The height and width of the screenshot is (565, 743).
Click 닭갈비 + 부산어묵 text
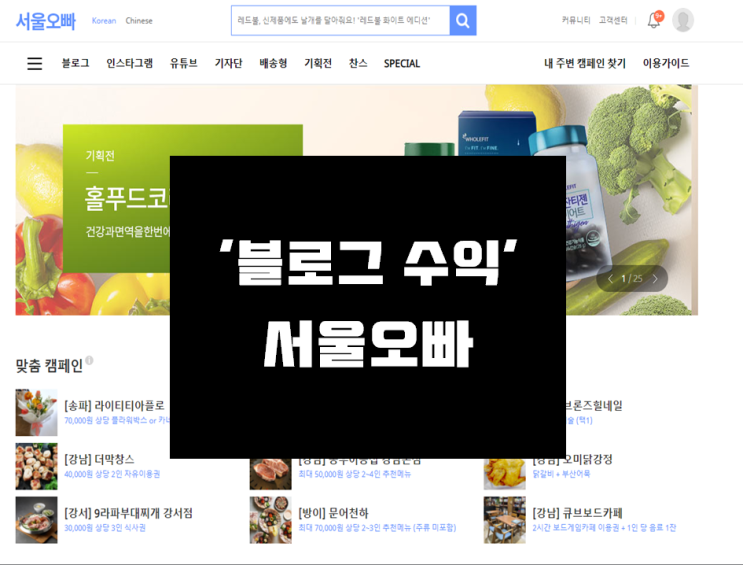(x=562, y=474)
